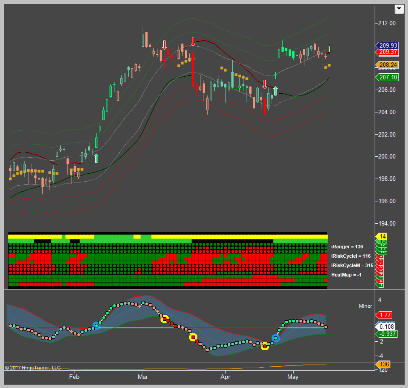Click the white 0.108 oscillator value marker
Screen dimensions: 408x388
(386, 326)
